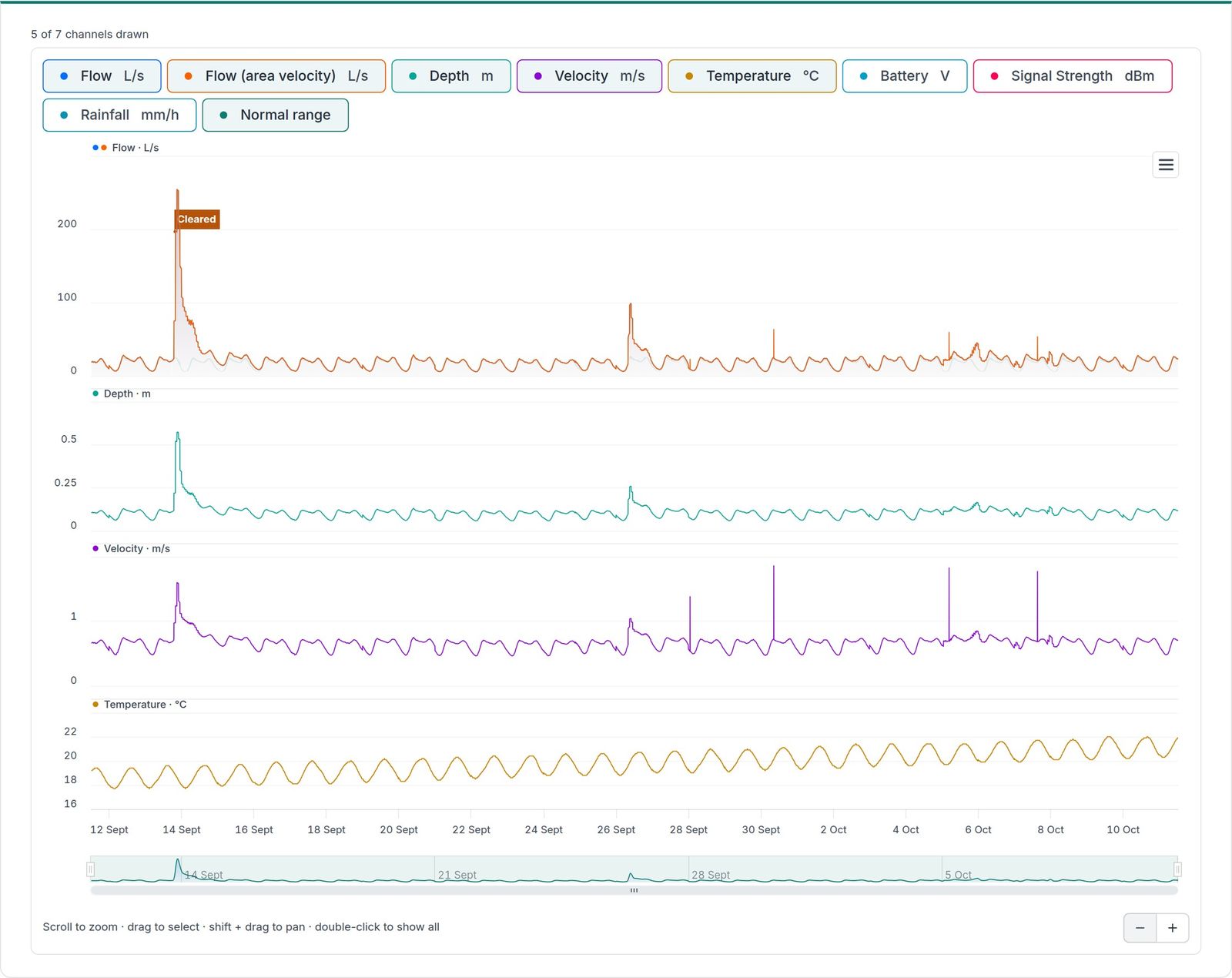Click the 30 Sept axis label
Image resolution: width=1232 pixels, height=978 pixels.
click(761, 829)
